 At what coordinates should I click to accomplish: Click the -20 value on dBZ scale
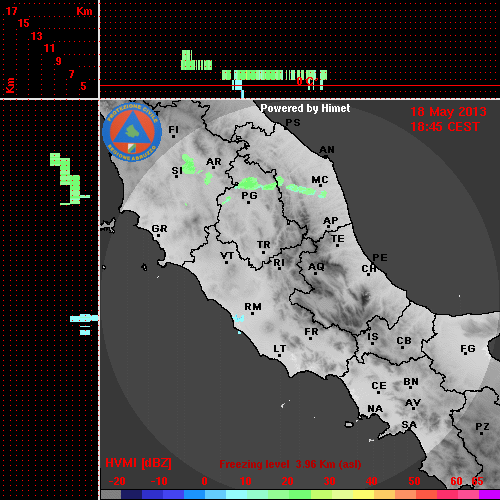point(117,481)
